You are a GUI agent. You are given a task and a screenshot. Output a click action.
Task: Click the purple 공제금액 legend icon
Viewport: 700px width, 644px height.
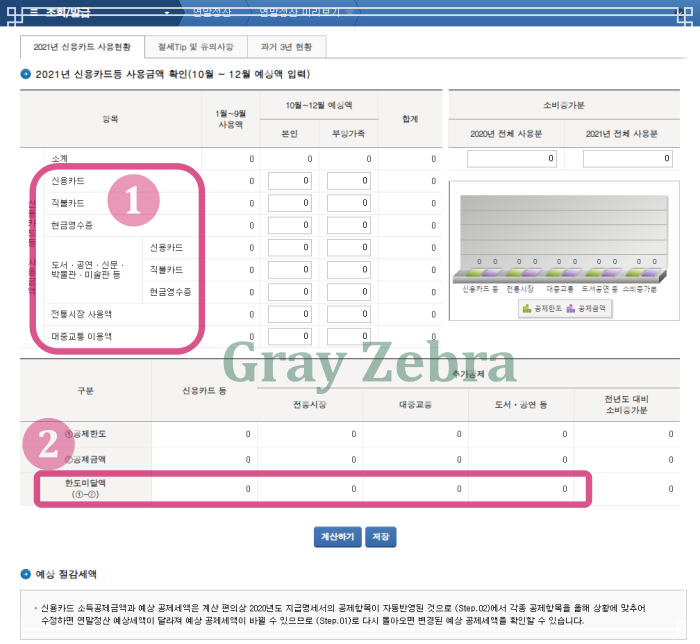pyautogui.click(x=571, y=308)
